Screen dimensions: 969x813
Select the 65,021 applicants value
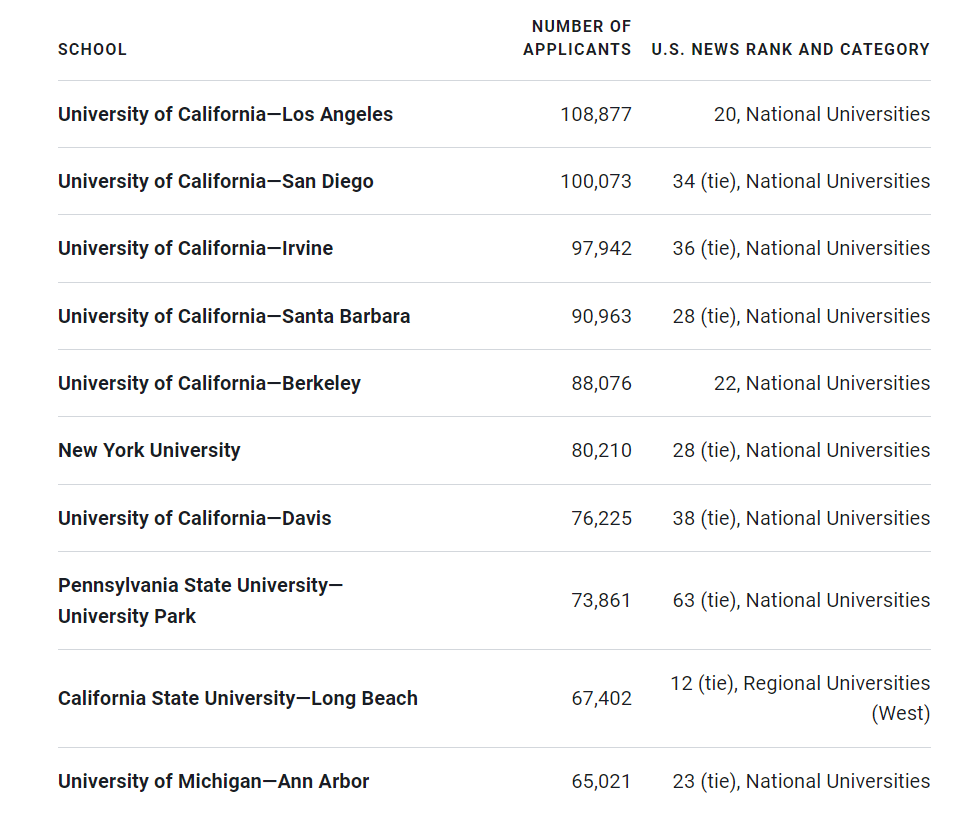coord(601,781)
